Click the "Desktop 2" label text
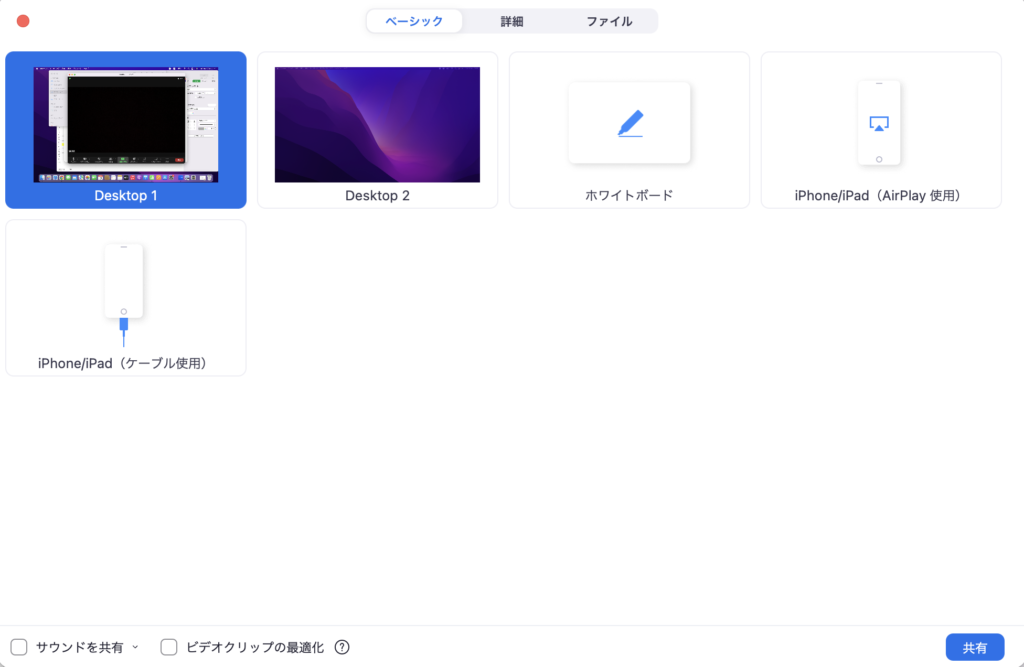 click(377, 196)
